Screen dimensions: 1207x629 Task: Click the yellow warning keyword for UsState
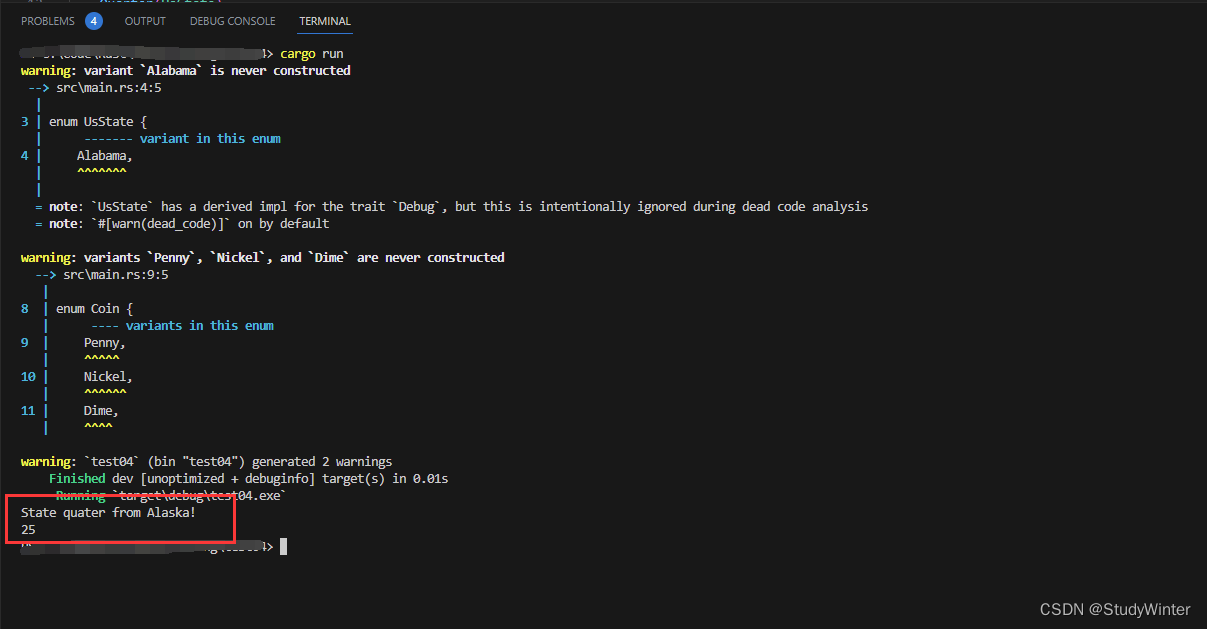(42, 70)
